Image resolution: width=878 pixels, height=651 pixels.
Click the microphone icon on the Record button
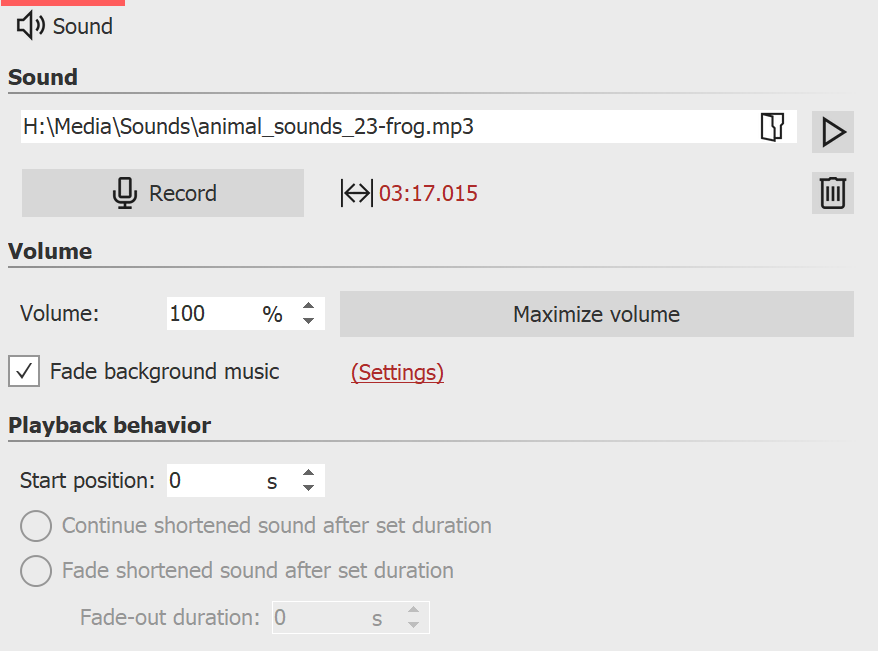tap(123, 192)
